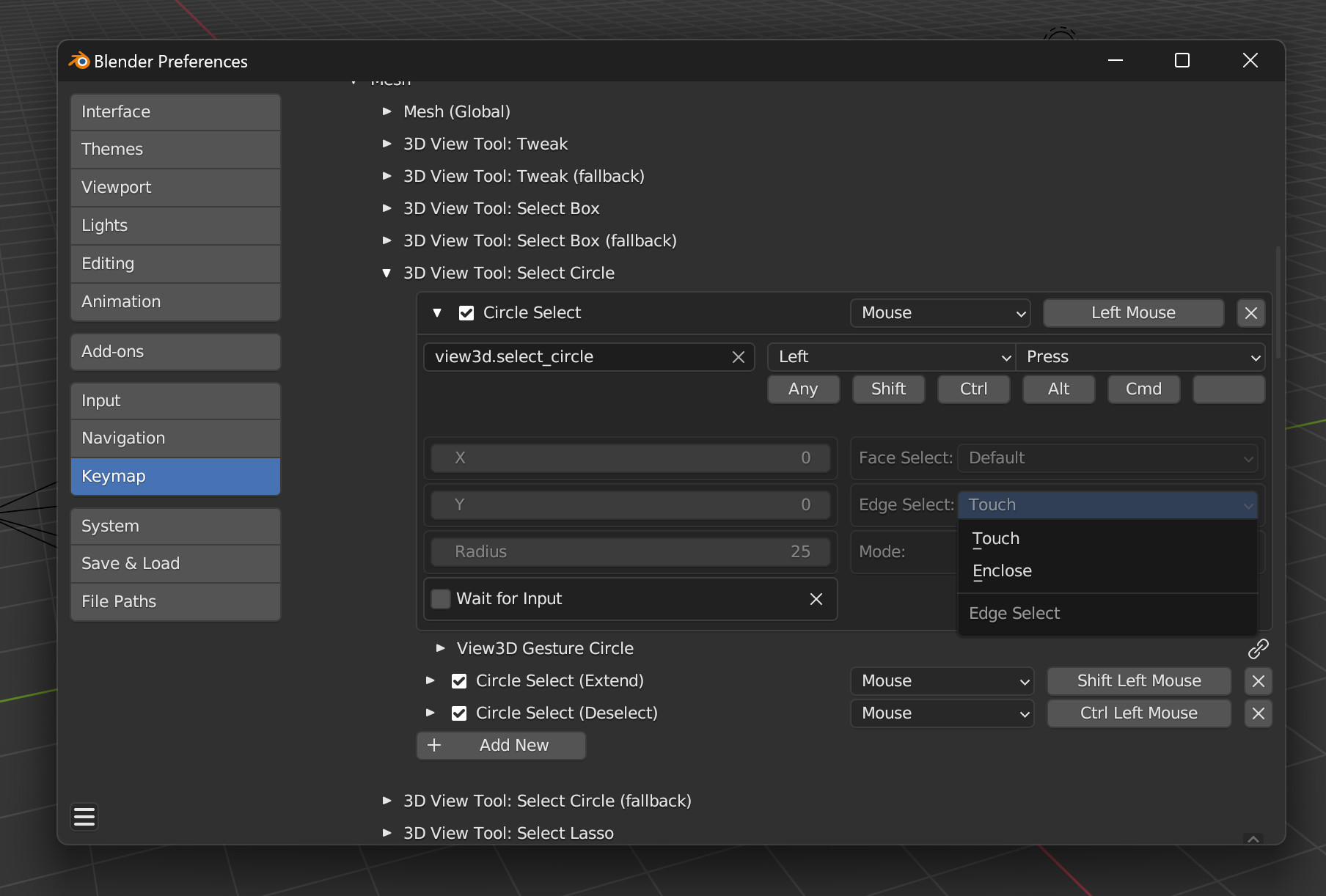Viewport: 1326px width, 896px height.
Task: Click the scroll-up chevron at bottom right
Action: pos(1253,839)
